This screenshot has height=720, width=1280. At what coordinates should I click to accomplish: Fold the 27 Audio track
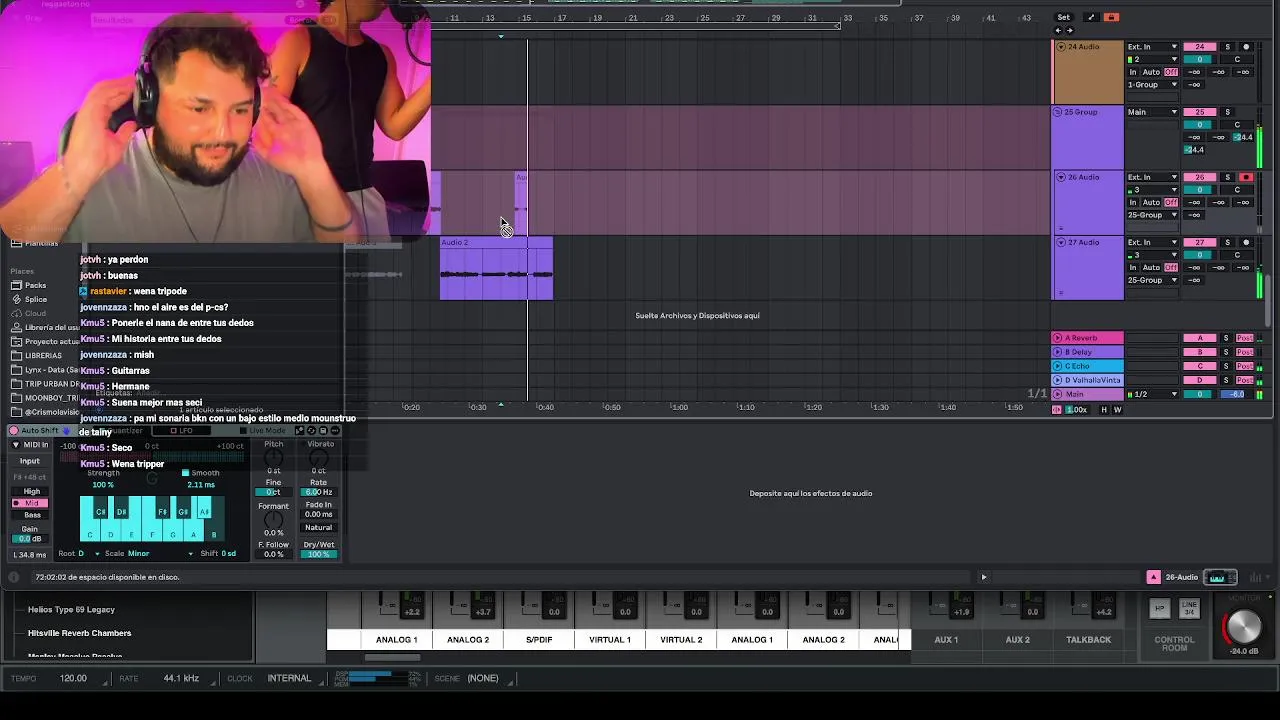(x=1060, y=242)
